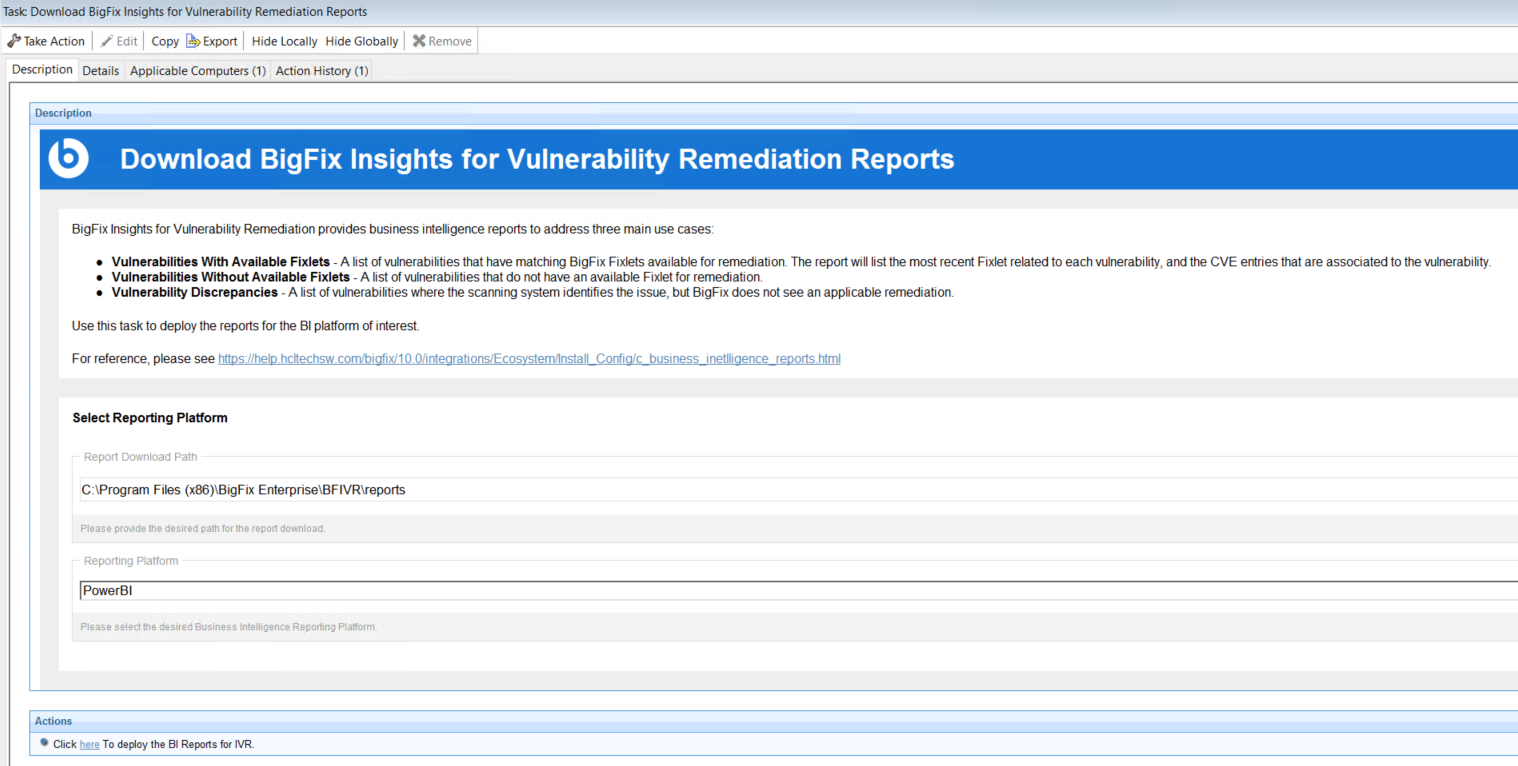The width and height of the screenshot is (1518, 766).
Task: Click the BigFix logo in the banner
Action: click(69, 159)
